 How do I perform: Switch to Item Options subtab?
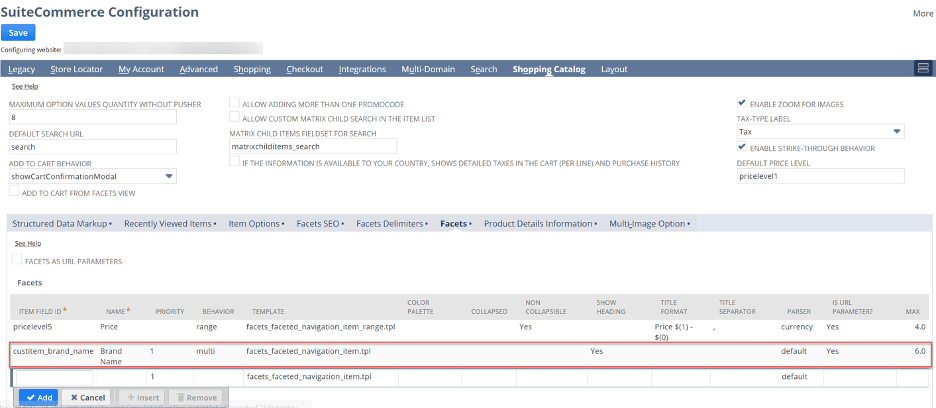pyautogui.click(x=257, y=223)
